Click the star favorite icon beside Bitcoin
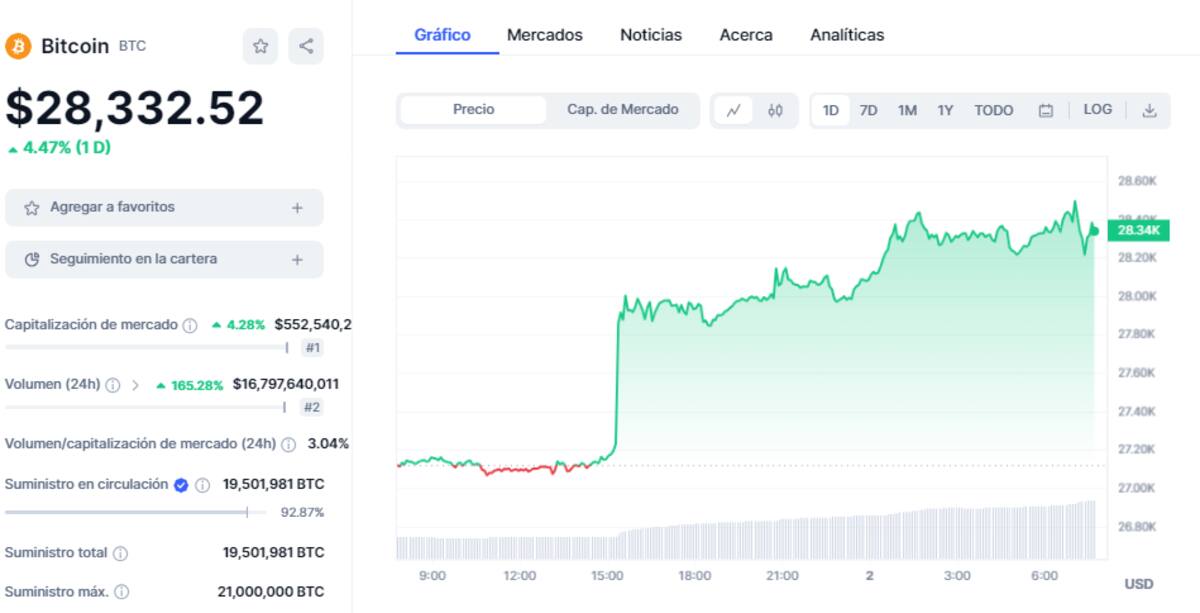 point(260,46)
